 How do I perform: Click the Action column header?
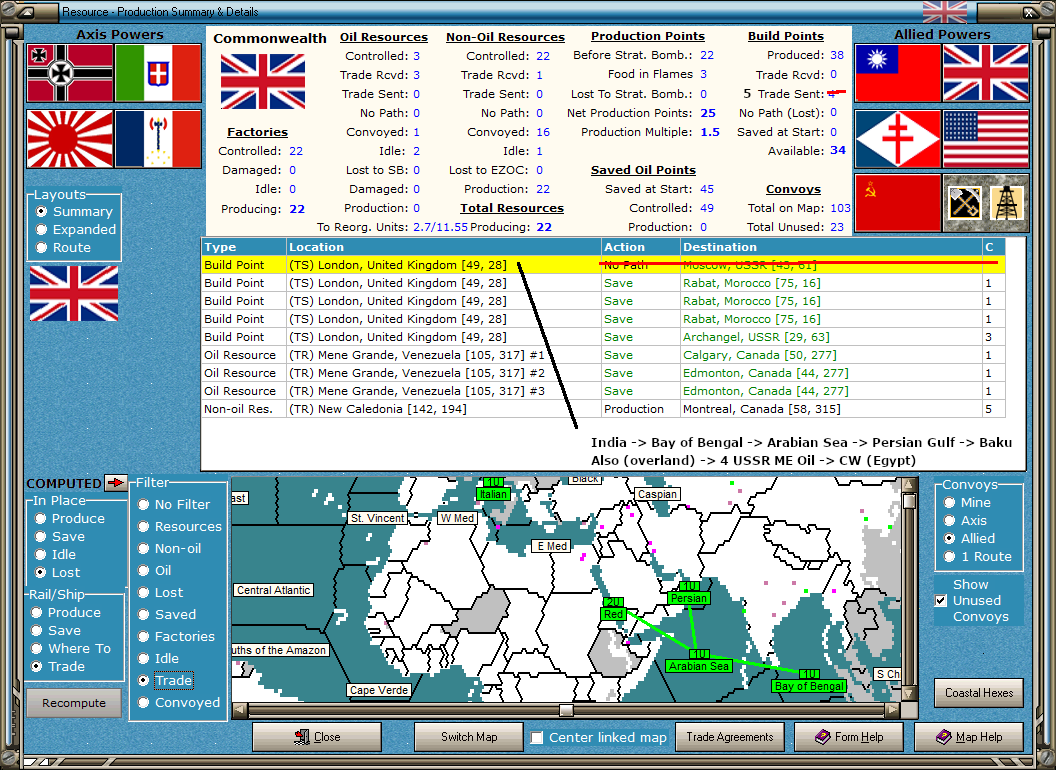[x=640, y=247]
